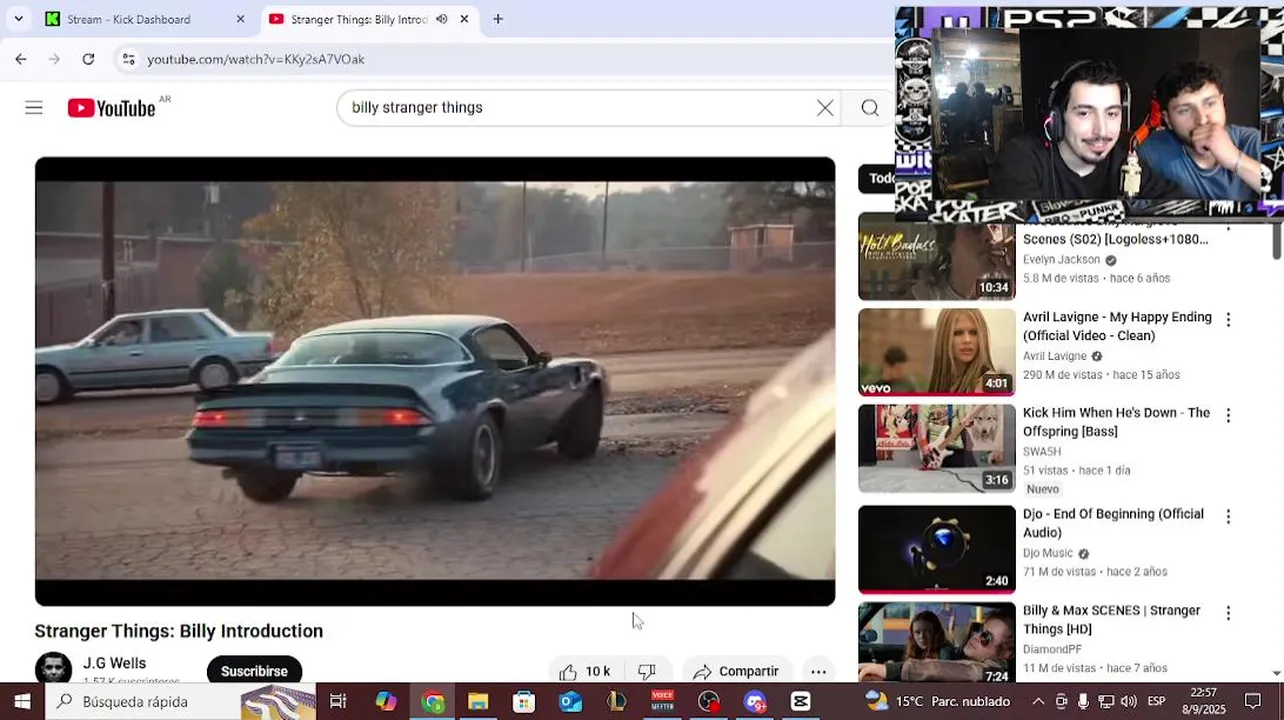Subscribe using the Suscribirse button
The width and height of the screenshot is (1284, 720).
pos(254,671)
